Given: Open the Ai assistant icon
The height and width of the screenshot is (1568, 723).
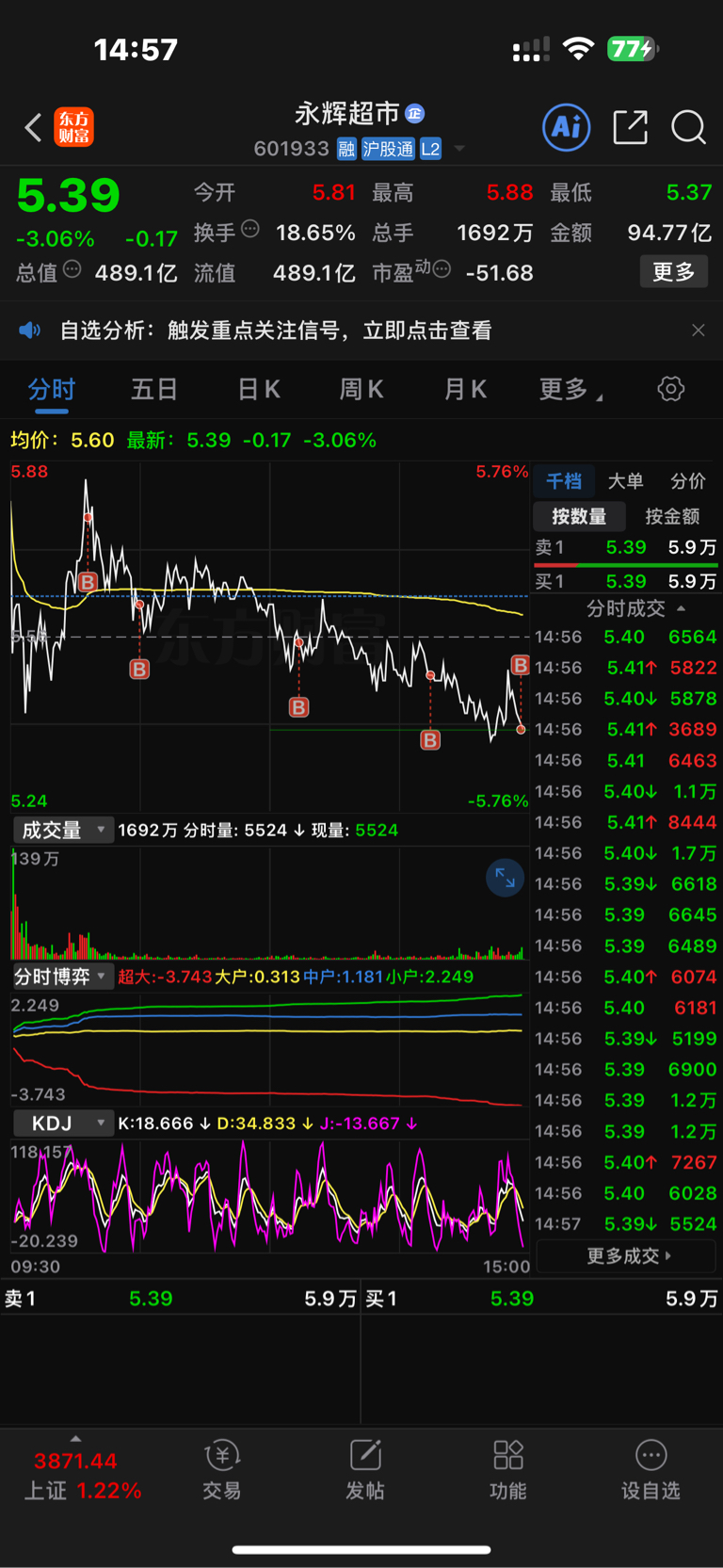Looking at the screenshot, I should [x=567, y=127].
